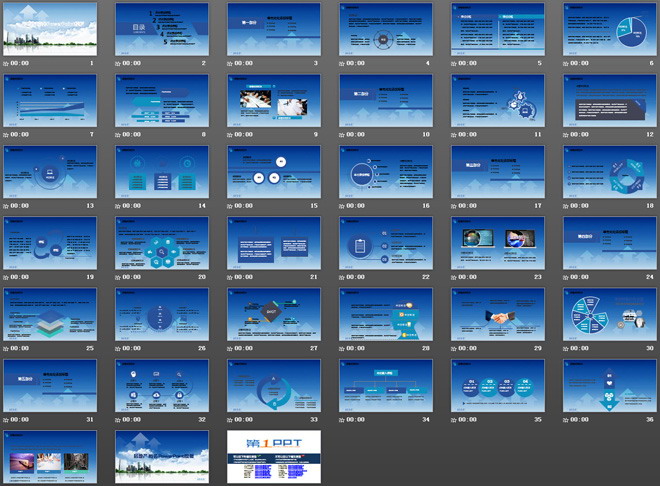Screen dimensions: 660x486
Task: Select slide 7 with the area chart
Action: (50, 100)
